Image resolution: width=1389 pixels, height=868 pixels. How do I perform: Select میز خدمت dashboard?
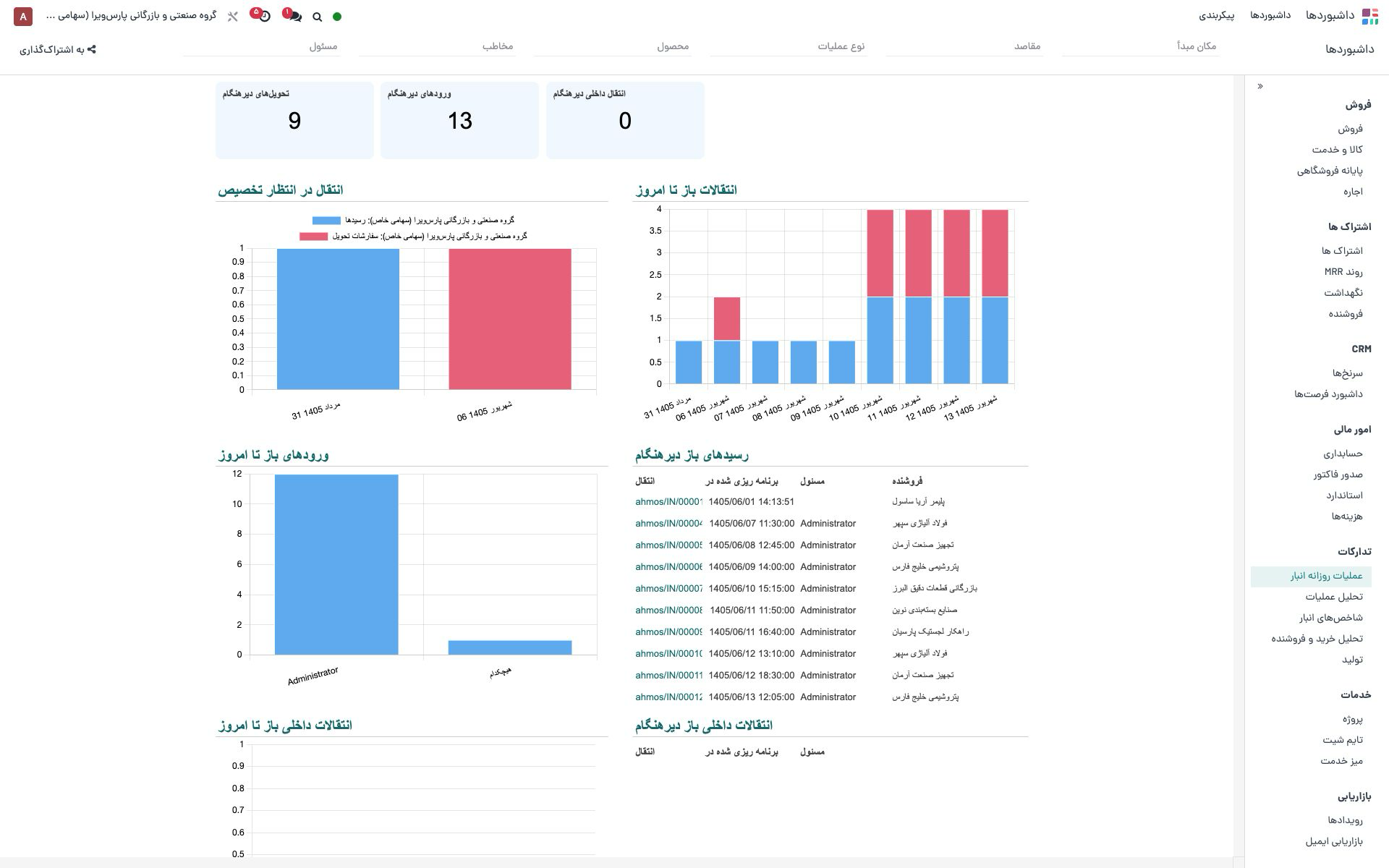[1341, 761]
